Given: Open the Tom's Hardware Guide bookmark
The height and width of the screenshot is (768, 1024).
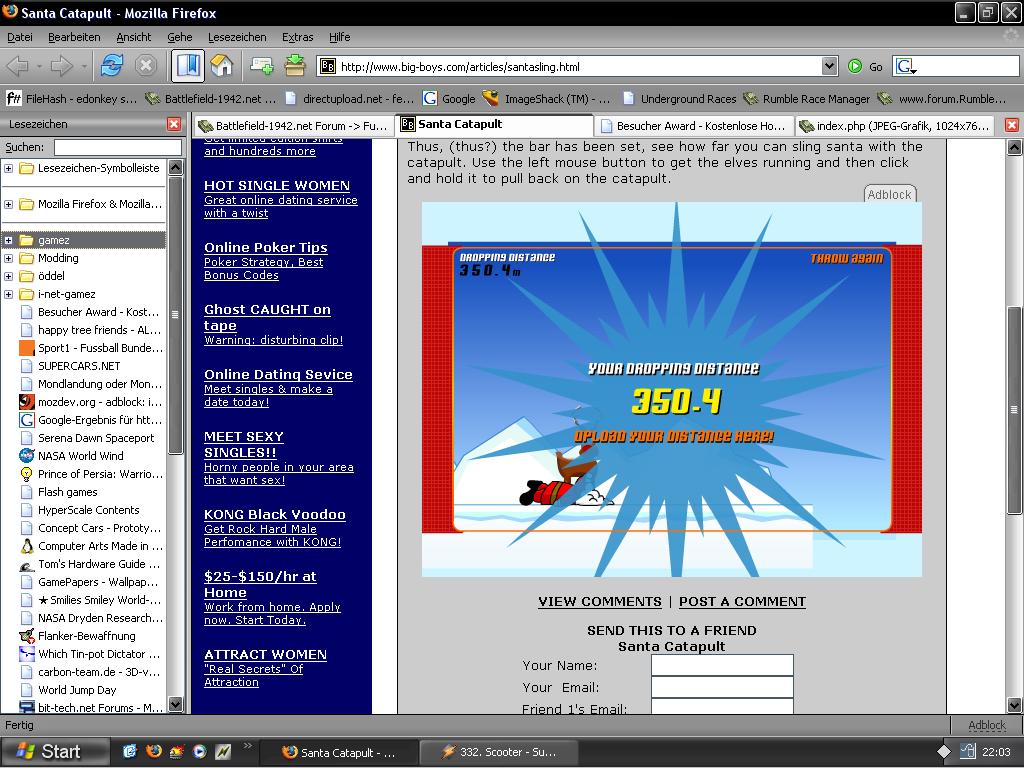Looking at the screenshot, I should tap(90, 564).
